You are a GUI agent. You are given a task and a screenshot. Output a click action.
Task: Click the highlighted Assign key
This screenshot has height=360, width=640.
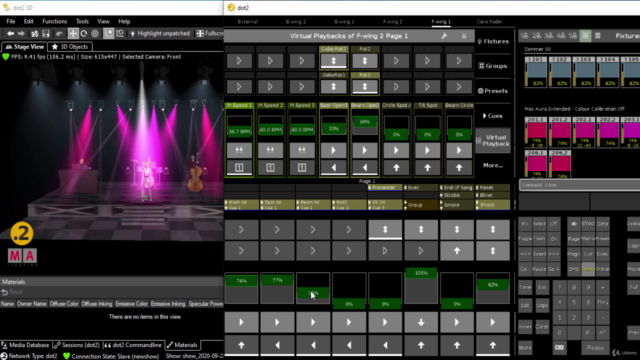588,269
